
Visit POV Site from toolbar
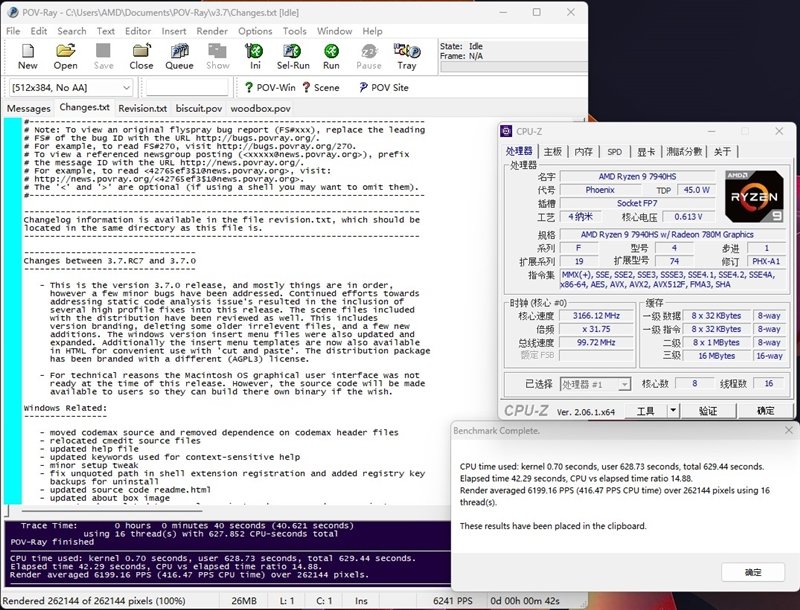[x=381, y=87]
